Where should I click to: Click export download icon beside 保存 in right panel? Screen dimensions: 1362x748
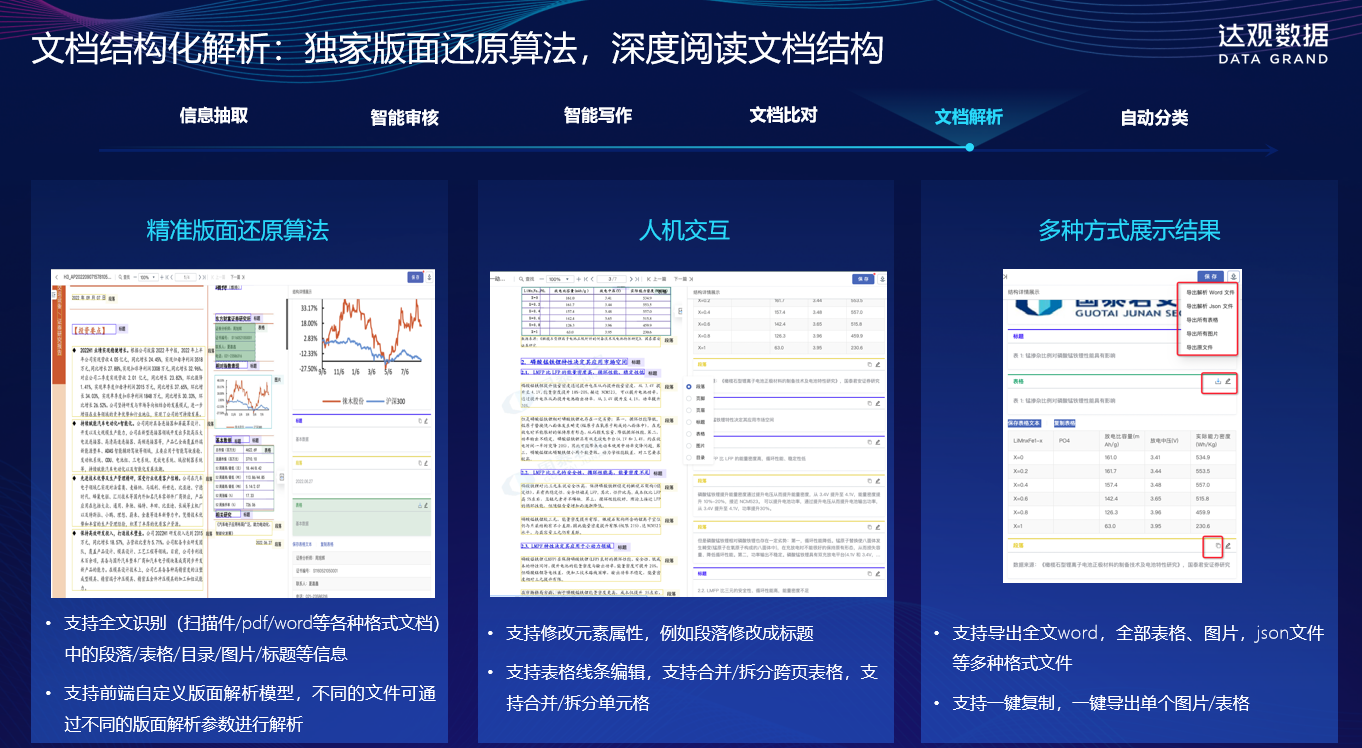click(1234, 276)
